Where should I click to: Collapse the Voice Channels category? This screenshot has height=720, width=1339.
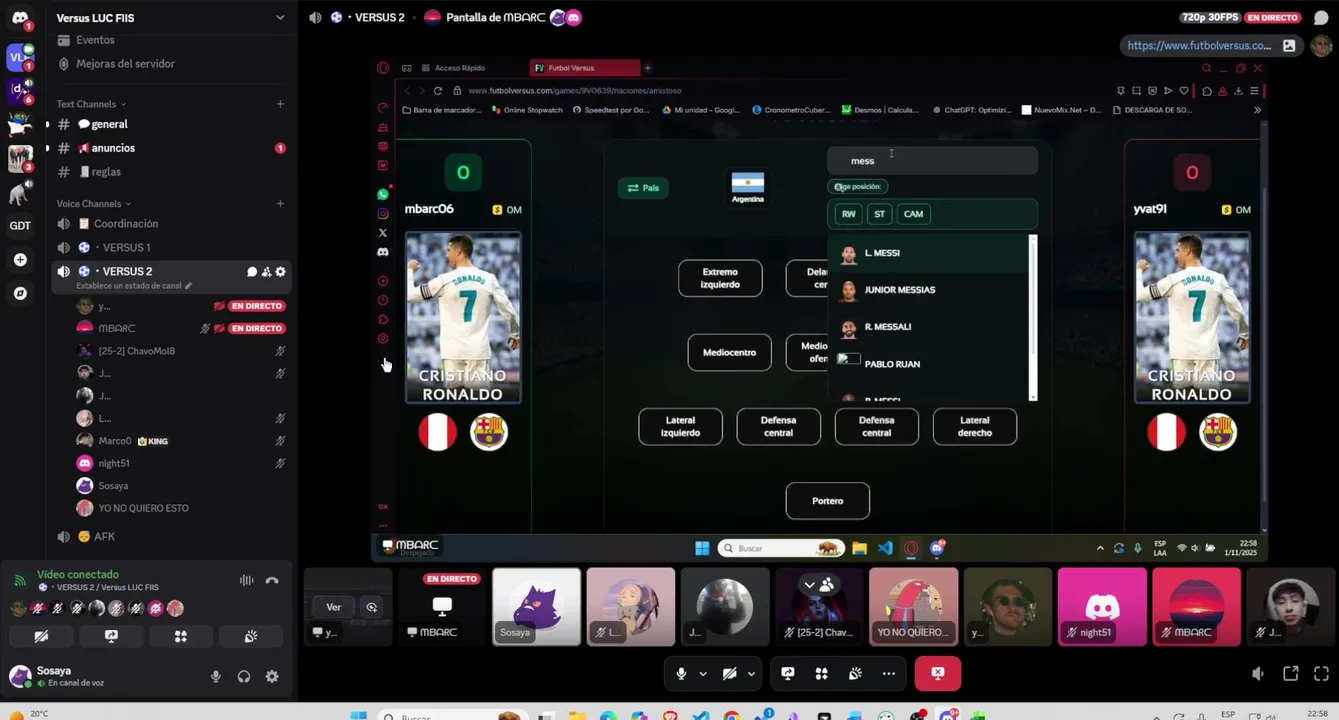tap(94, 204)
